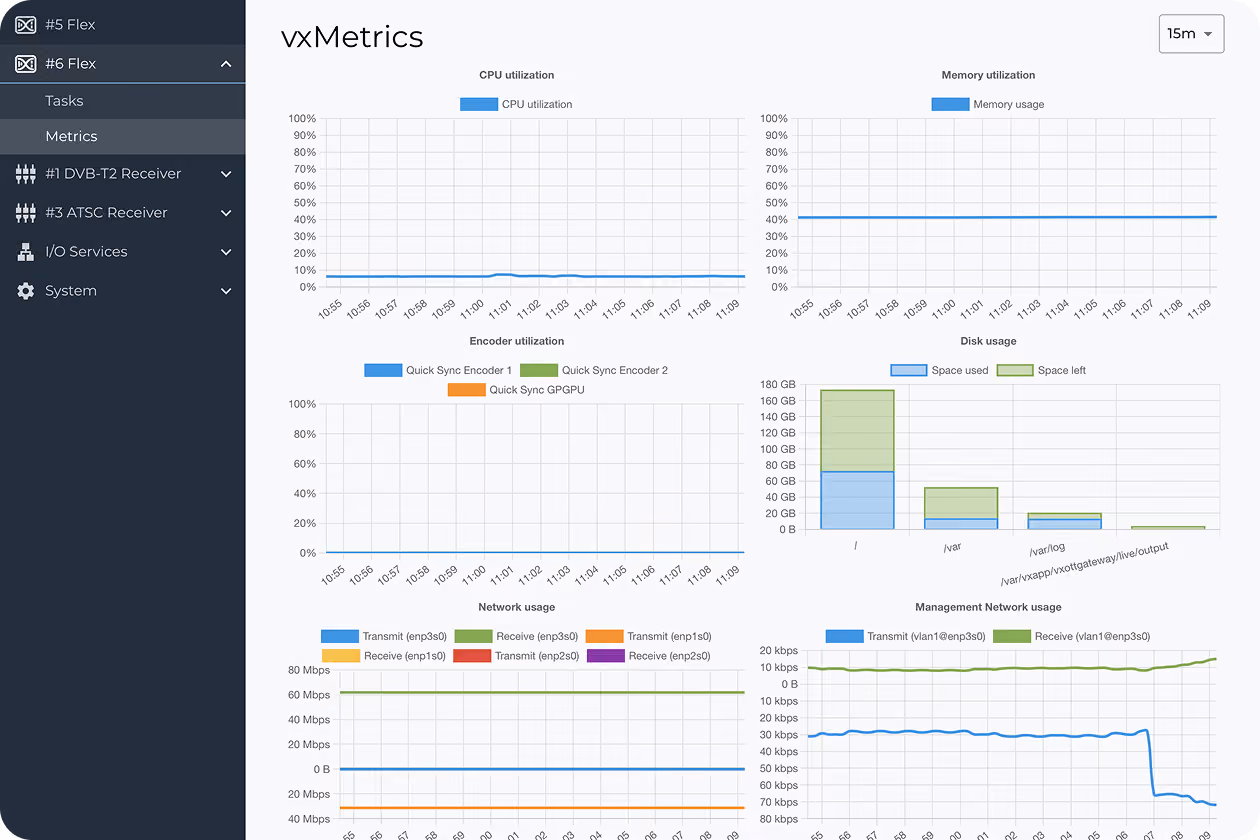Open the 15m time range dropdown

pos(1191,34)
